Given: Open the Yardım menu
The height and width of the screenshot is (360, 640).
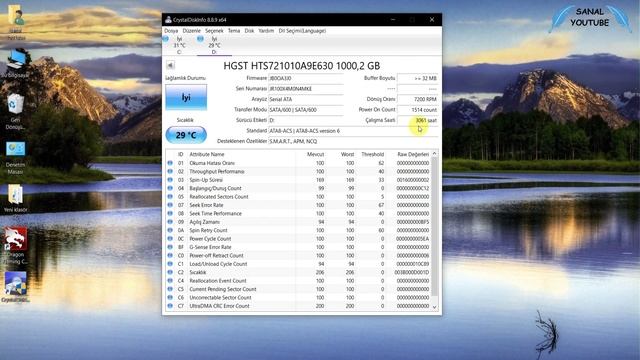Looking at the screenshot, I should point(266,31).
